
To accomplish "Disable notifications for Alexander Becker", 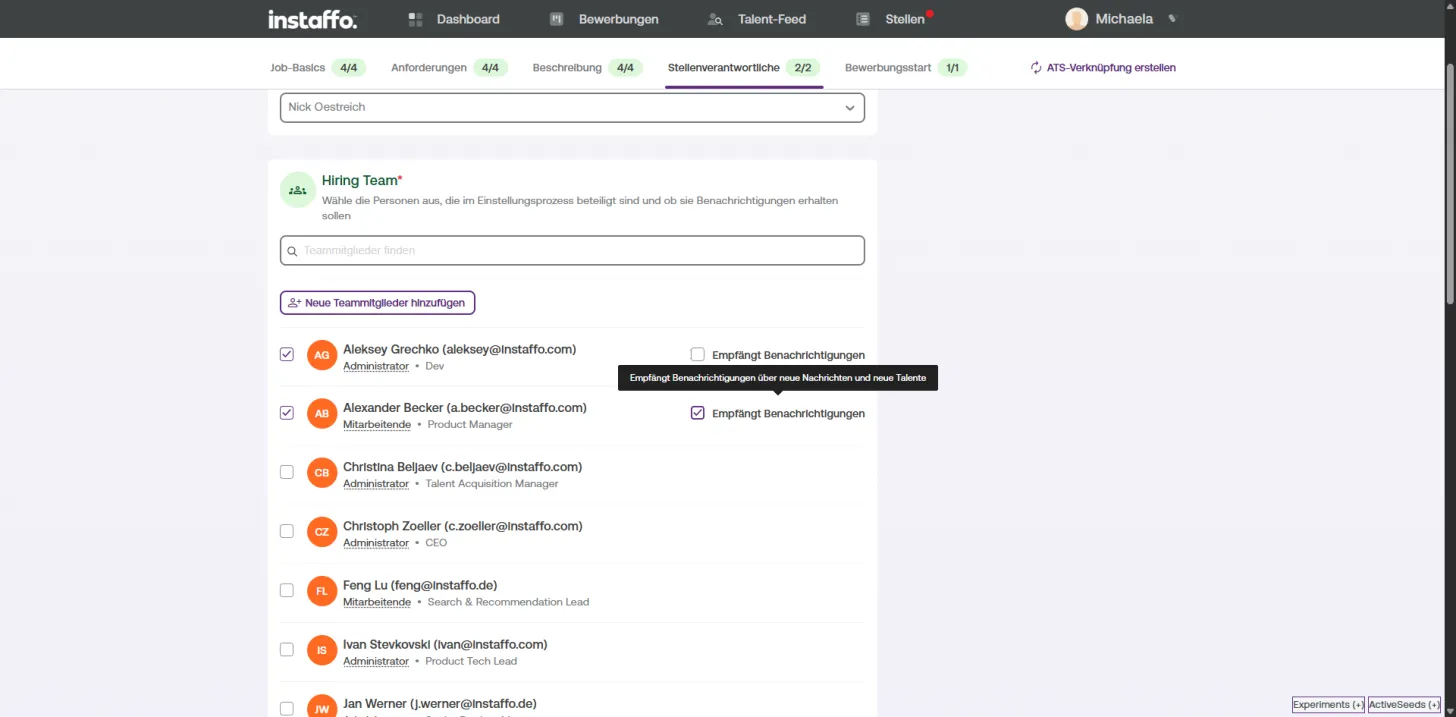I will point(698,413).
